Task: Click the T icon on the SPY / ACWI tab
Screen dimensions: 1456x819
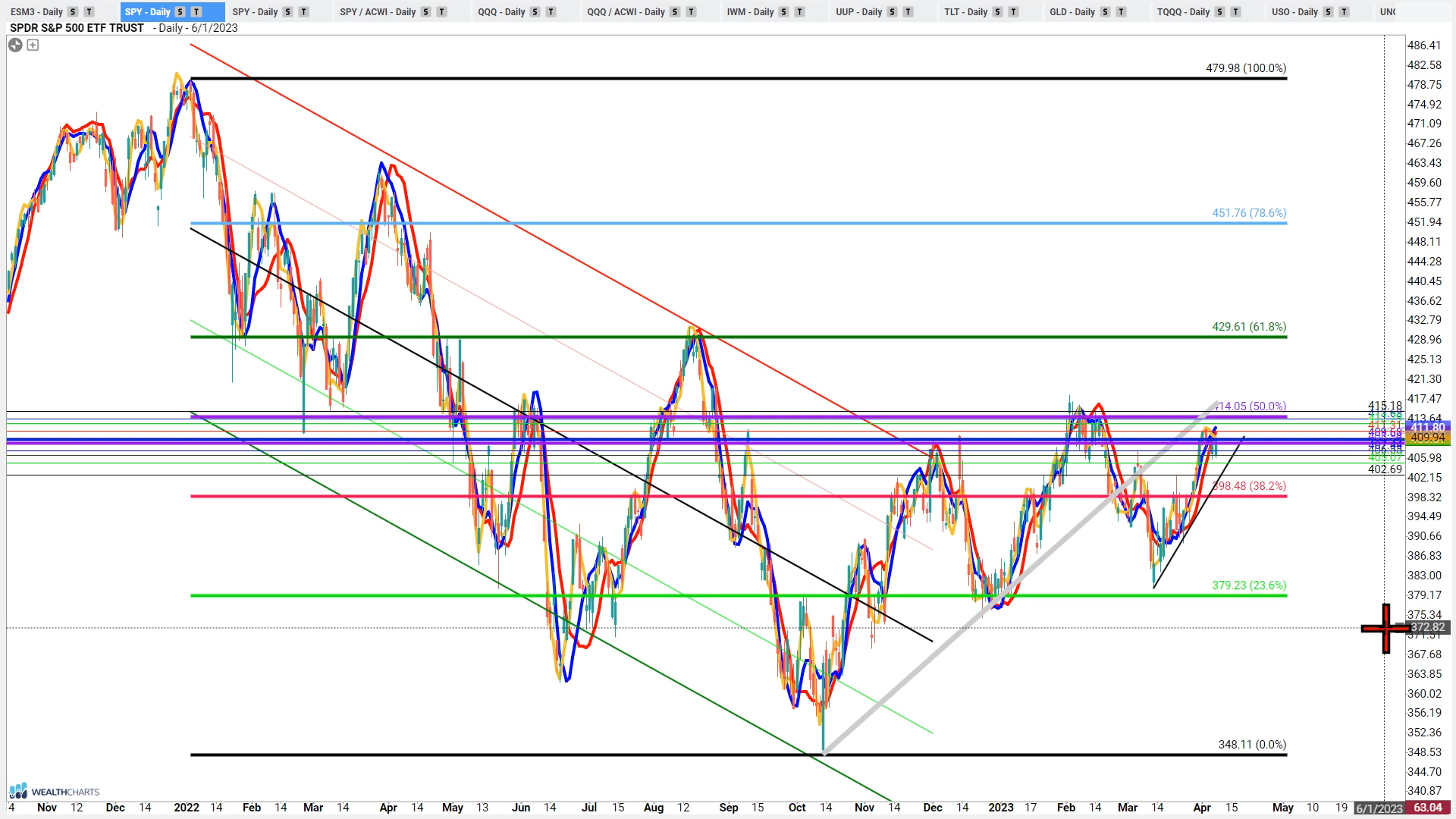Action: [441, 12]
